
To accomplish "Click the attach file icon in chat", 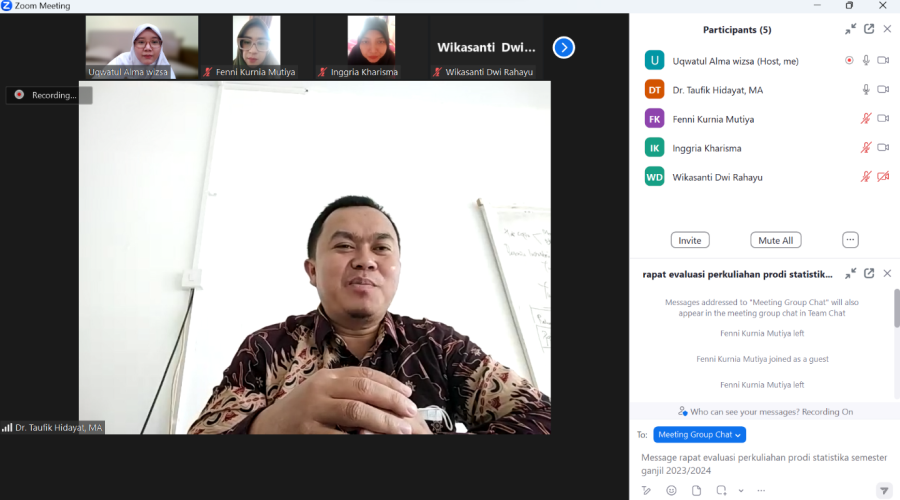I will [x=695, y=490].
